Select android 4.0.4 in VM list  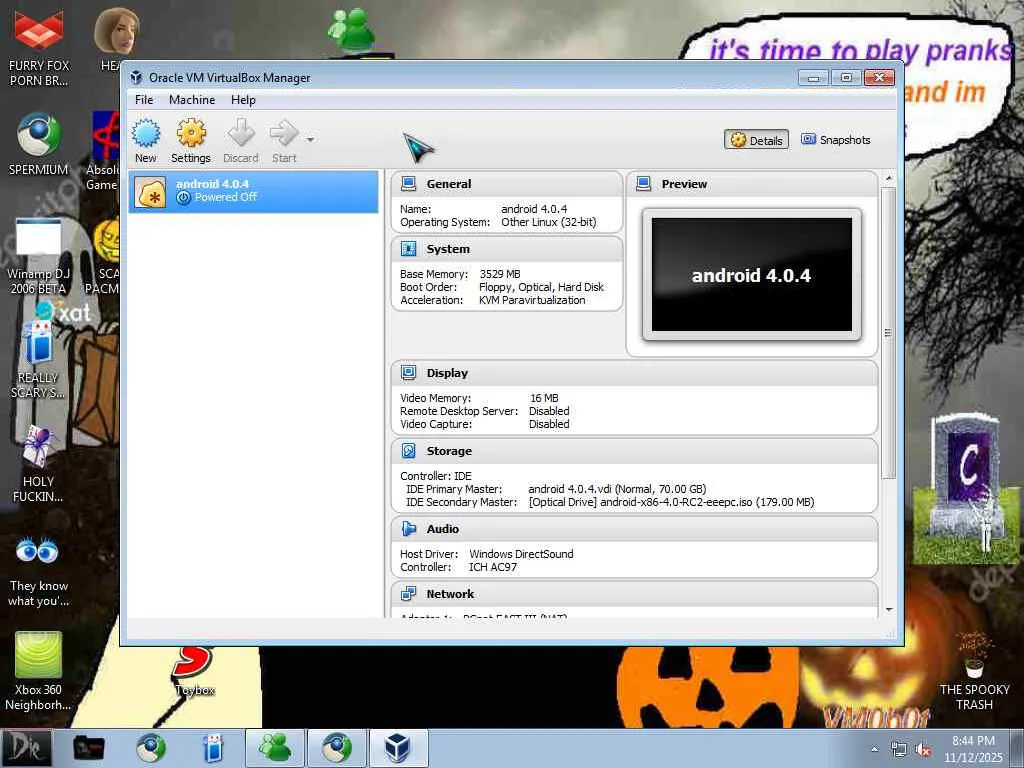(x=253, y=192)
